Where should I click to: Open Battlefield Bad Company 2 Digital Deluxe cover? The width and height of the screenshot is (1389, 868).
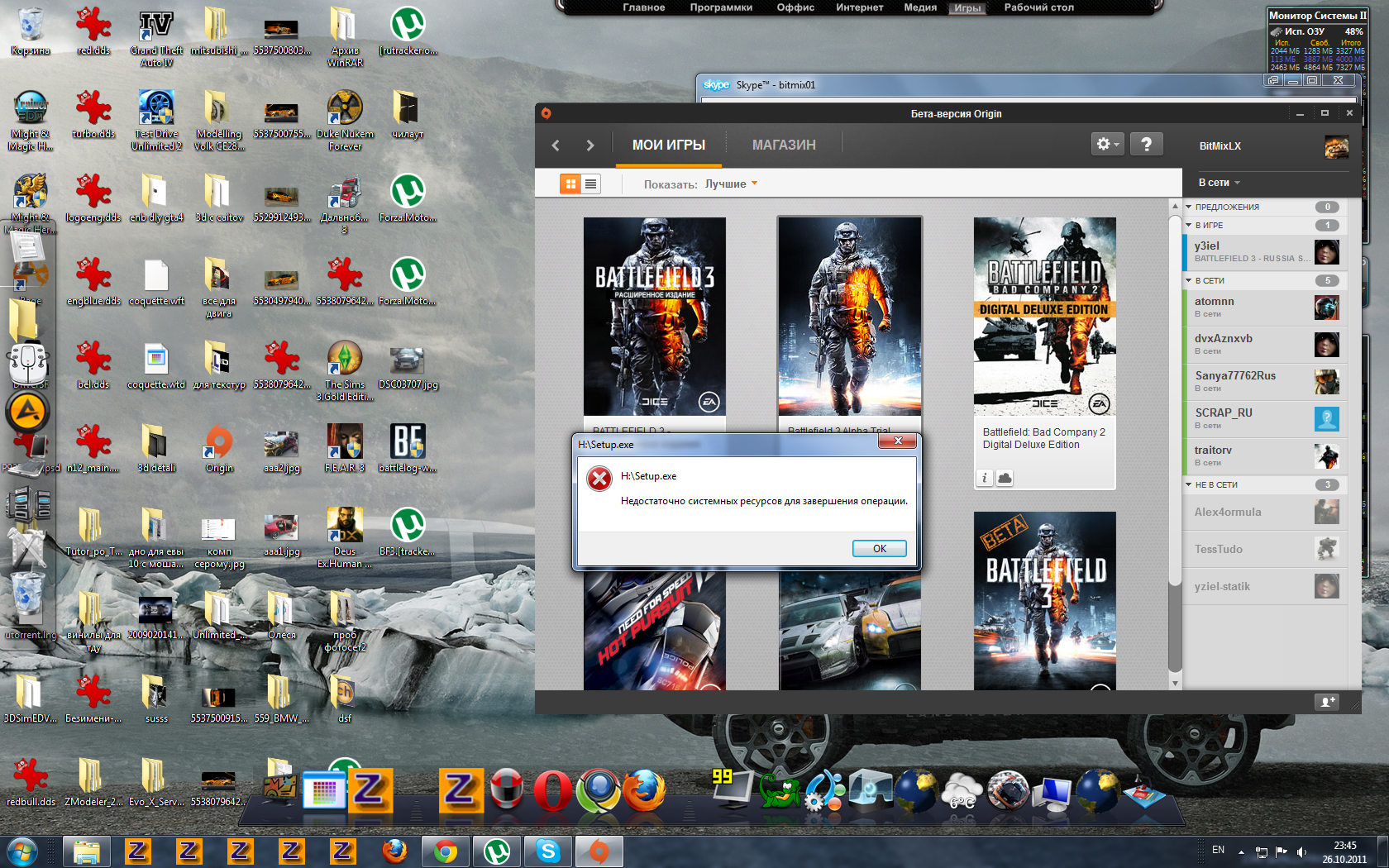tap(1045, 317)
